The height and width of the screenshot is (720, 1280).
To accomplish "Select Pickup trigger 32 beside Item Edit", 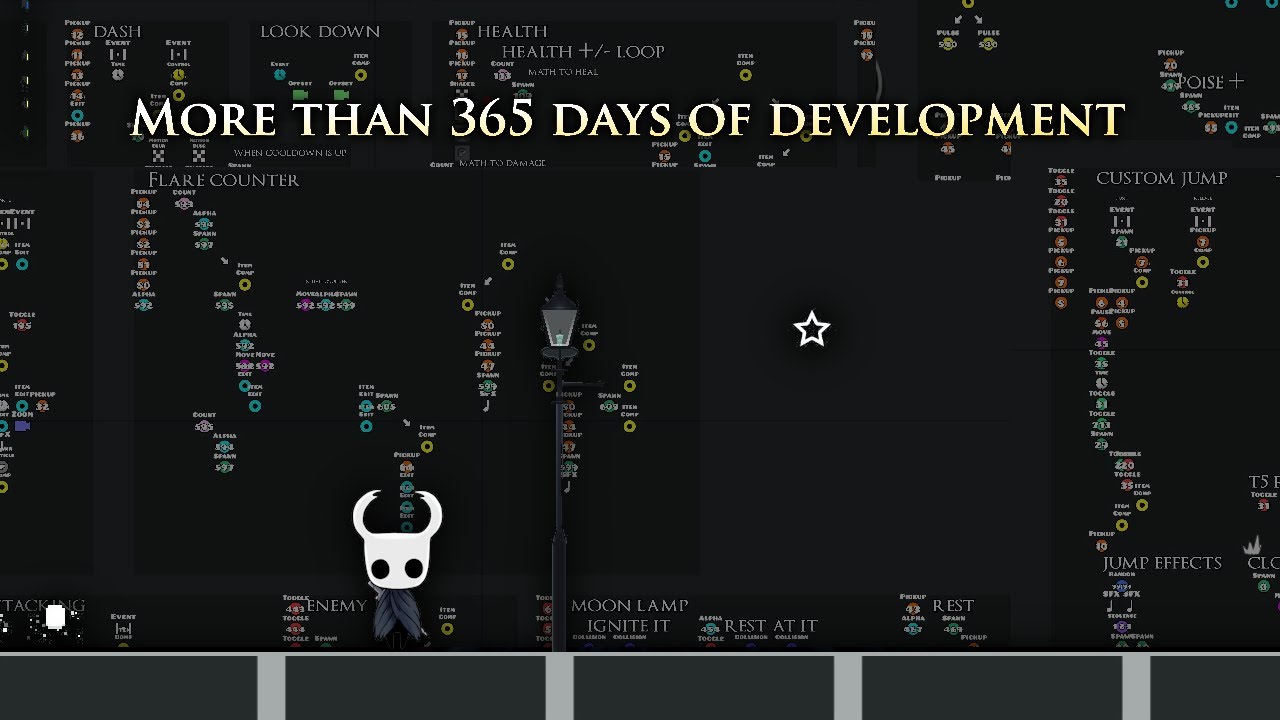I will pyautogui.click(x=42, y=406).
